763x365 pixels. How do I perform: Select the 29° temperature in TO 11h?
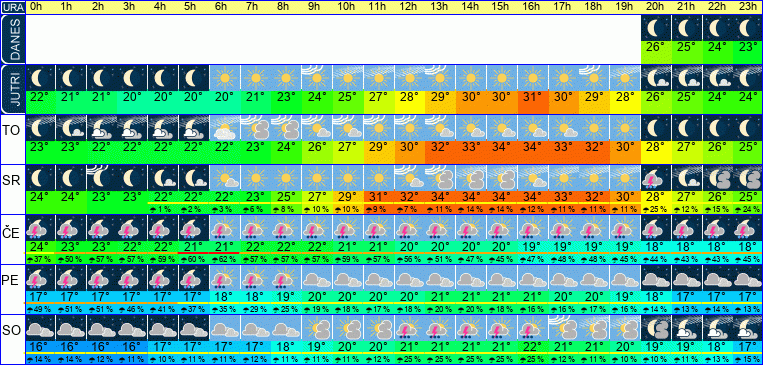click(379, 146)
